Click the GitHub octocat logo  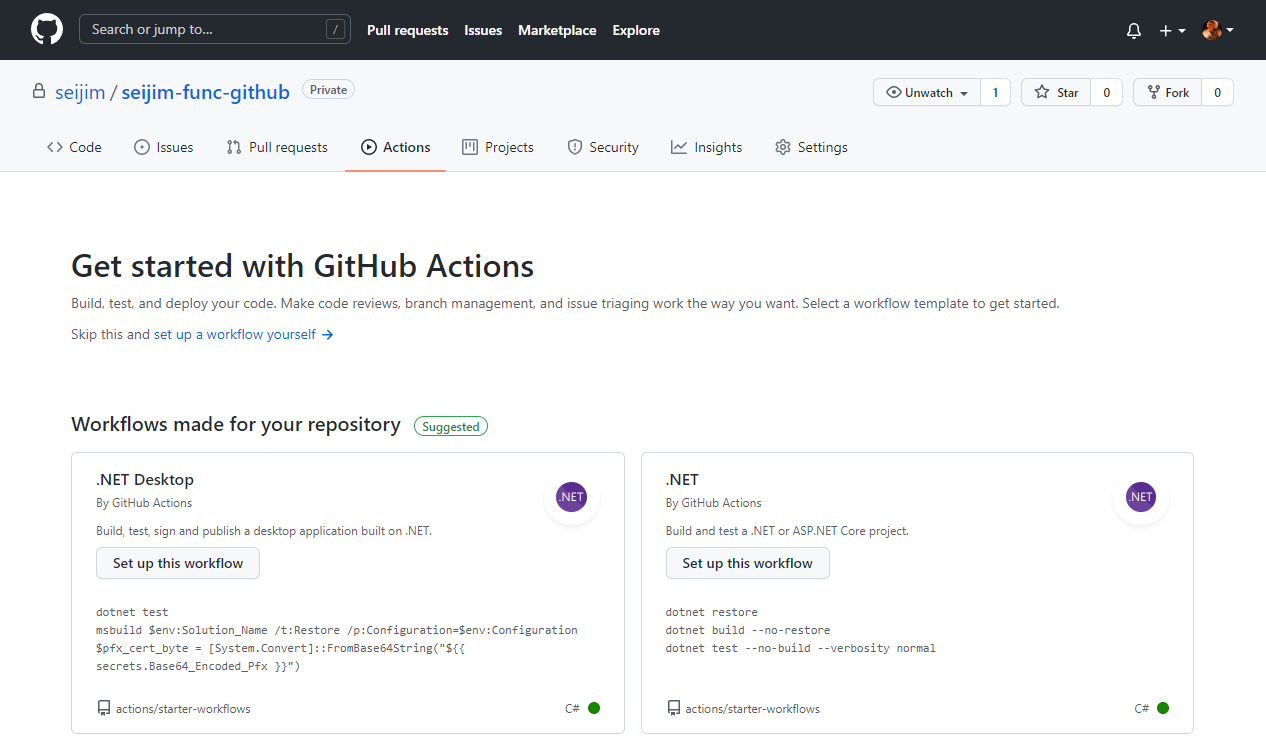46,29
